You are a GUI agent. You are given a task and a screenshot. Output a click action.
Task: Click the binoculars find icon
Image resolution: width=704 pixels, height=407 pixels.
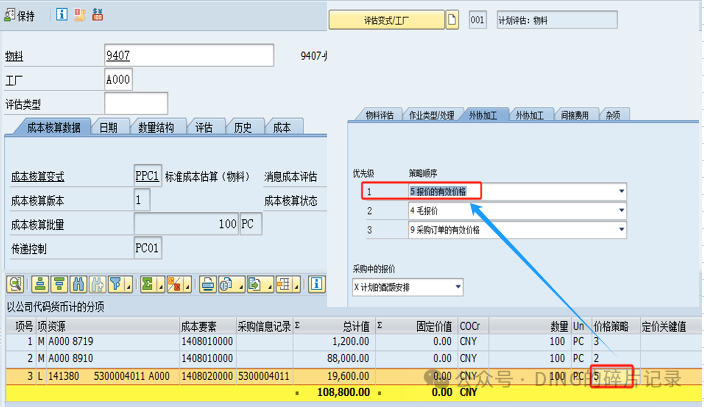[x=78, y=284]
